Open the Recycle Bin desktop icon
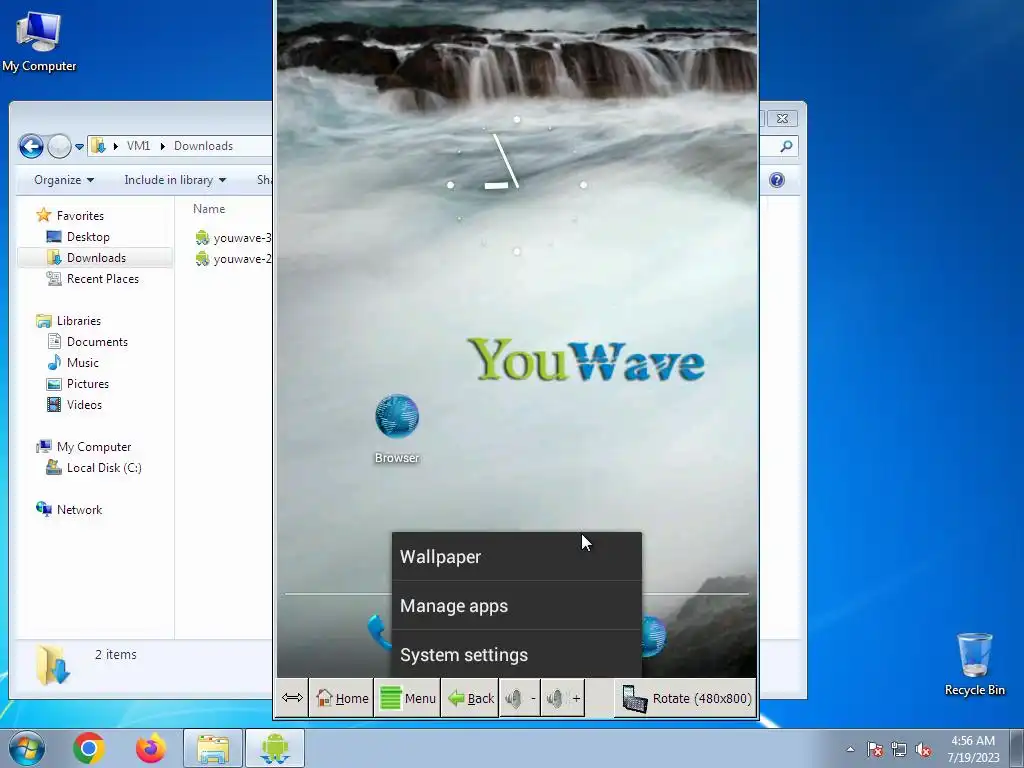 tap(974, 665)
